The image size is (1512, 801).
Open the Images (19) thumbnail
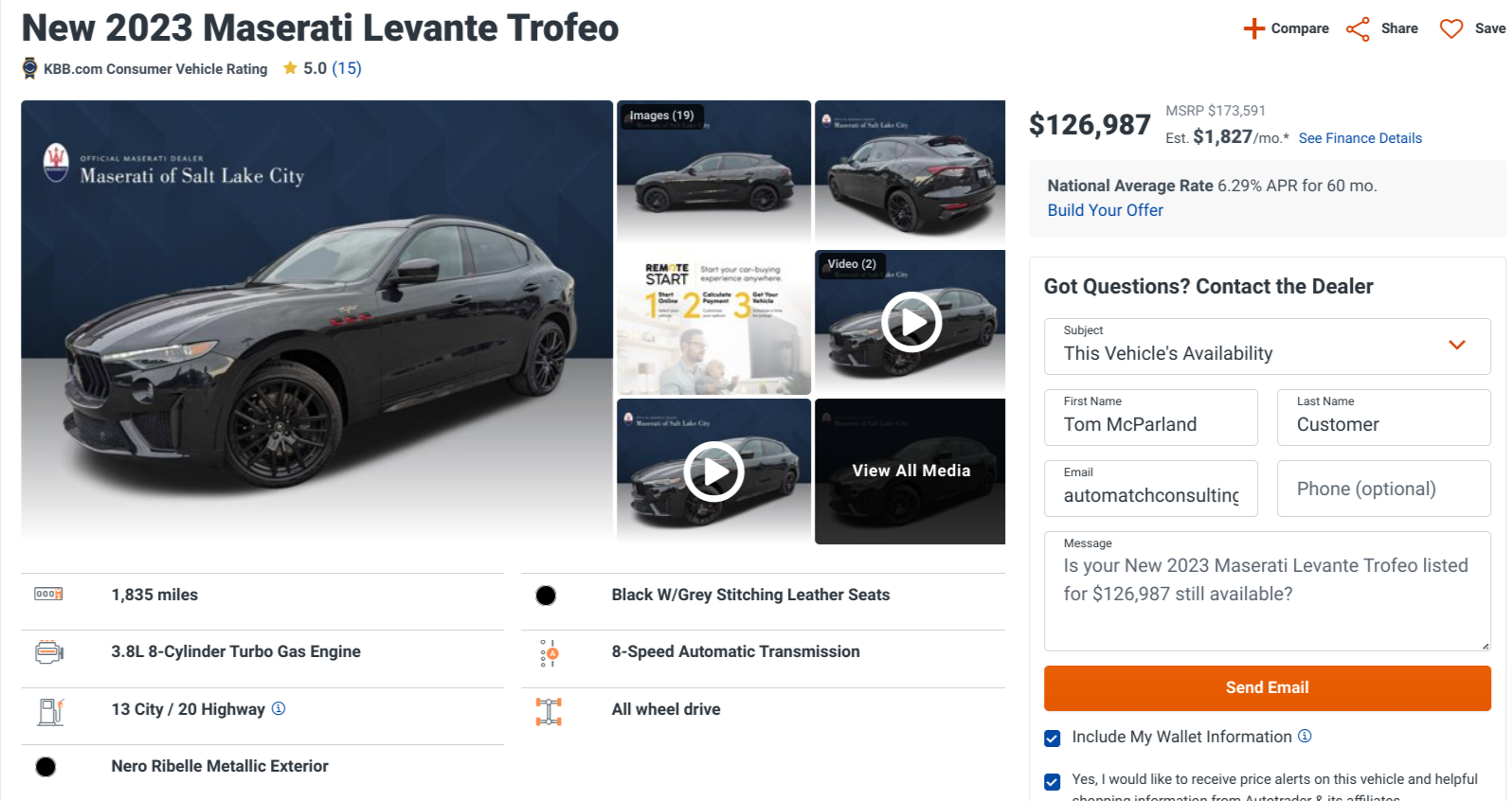[x=713, y=170]
